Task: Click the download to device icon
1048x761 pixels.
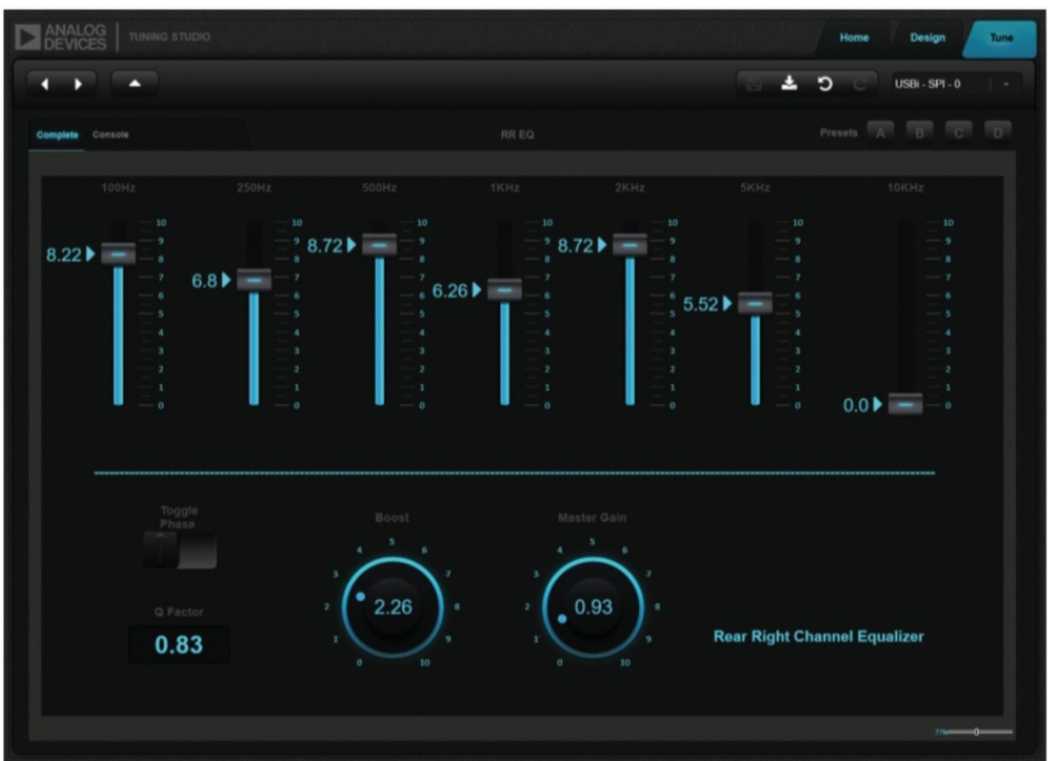Action: [789, 83]
